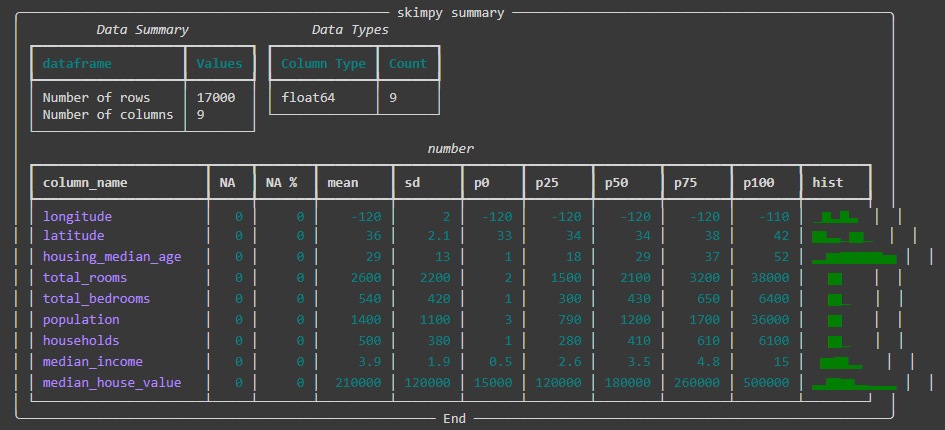
Task: Click the 'NA %' column header
Action: click(x=281, y=182)
